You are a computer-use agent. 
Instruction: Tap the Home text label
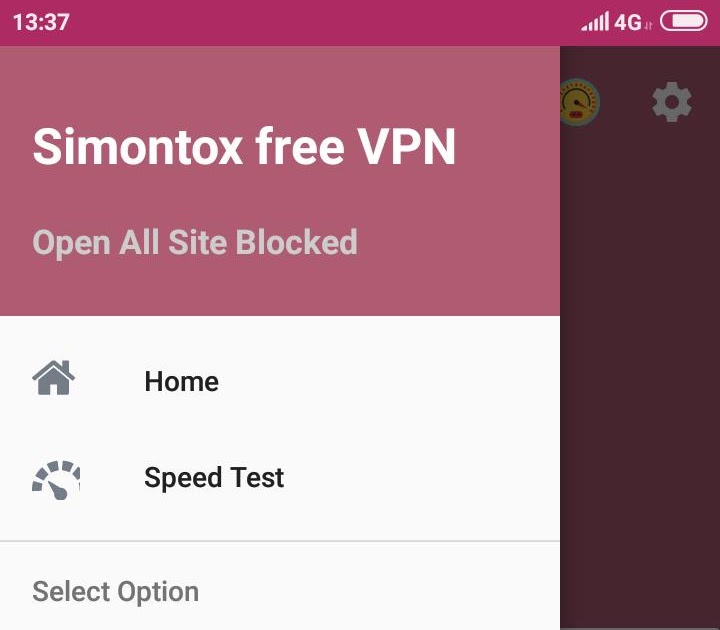coord(181,382)
